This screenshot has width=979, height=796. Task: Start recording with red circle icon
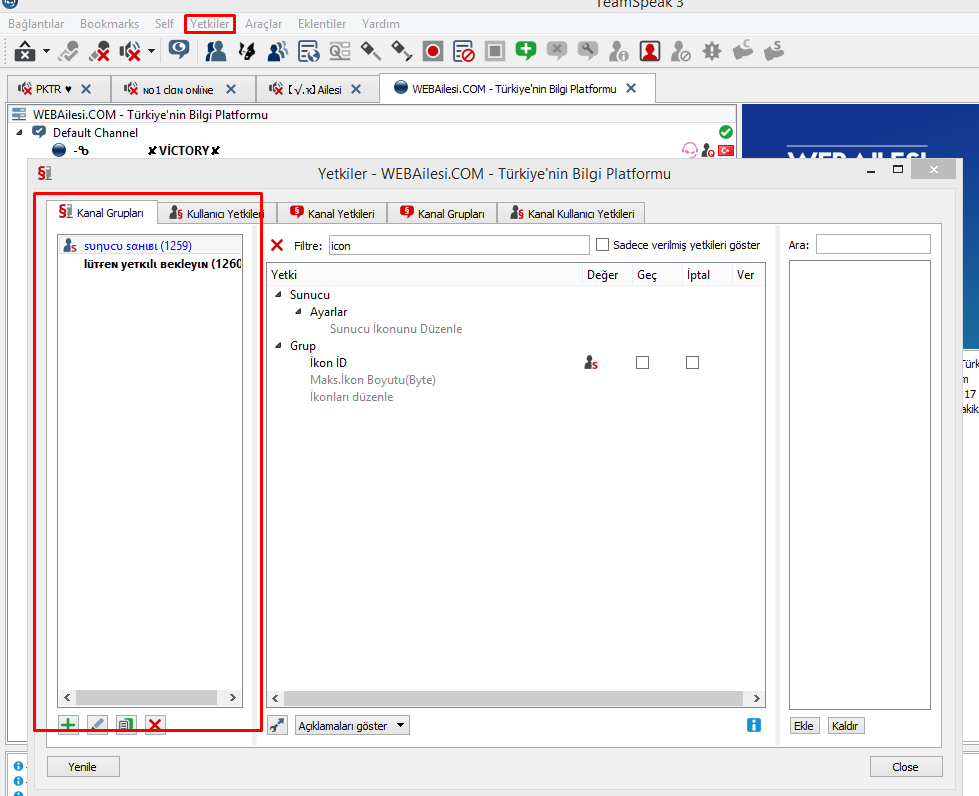pyautogui.click(x=432, y=51)
